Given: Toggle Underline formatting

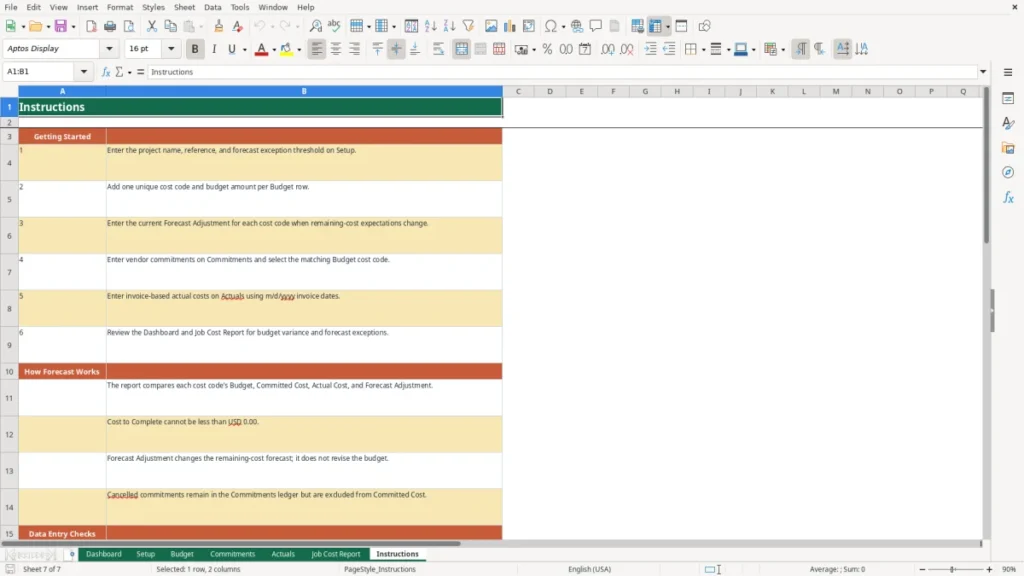Looking at the screenshot, I should point(232,49).
